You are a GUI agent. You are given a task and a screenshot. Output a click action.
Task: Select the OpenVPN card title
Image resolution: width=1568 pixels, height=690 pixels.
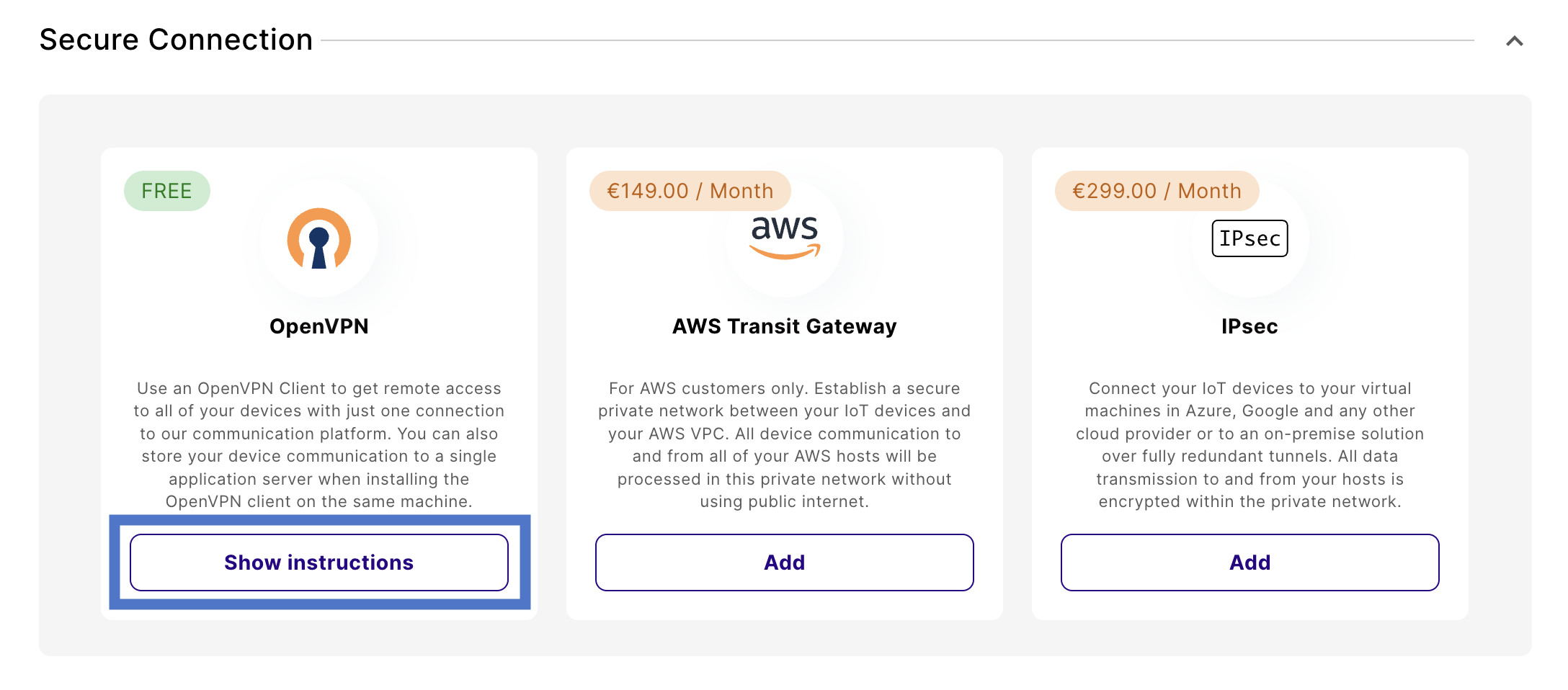(x=318, y=326)
